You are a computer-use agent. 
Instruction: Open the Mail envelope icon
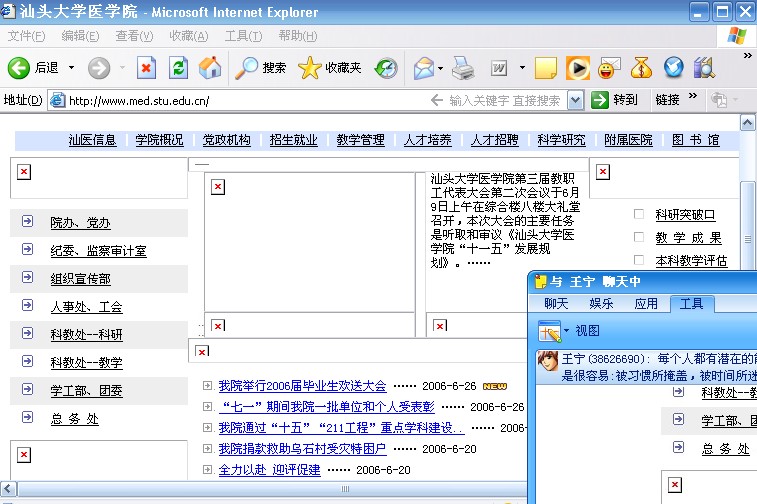click(424, 68)
